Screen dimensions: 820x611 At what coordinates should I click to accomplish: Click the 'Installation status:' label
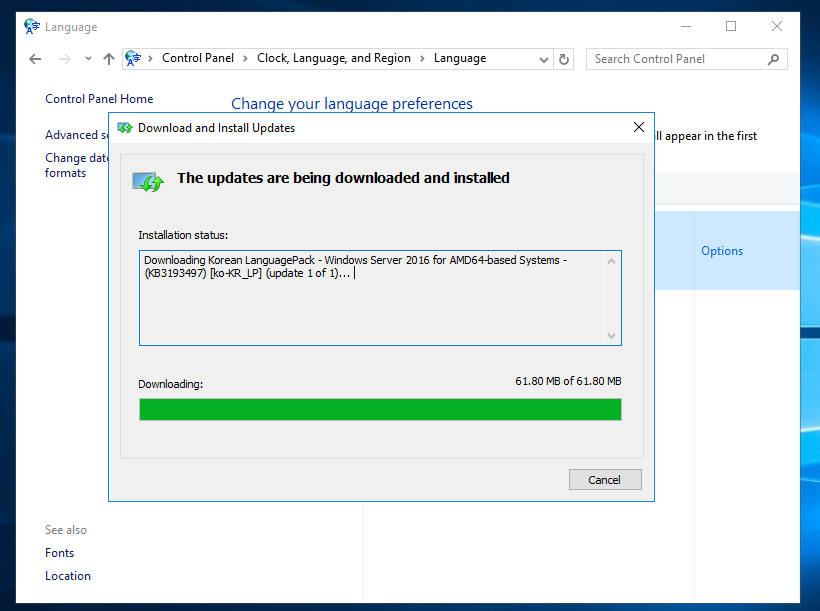pyautogui.click(x=183, y=235)
